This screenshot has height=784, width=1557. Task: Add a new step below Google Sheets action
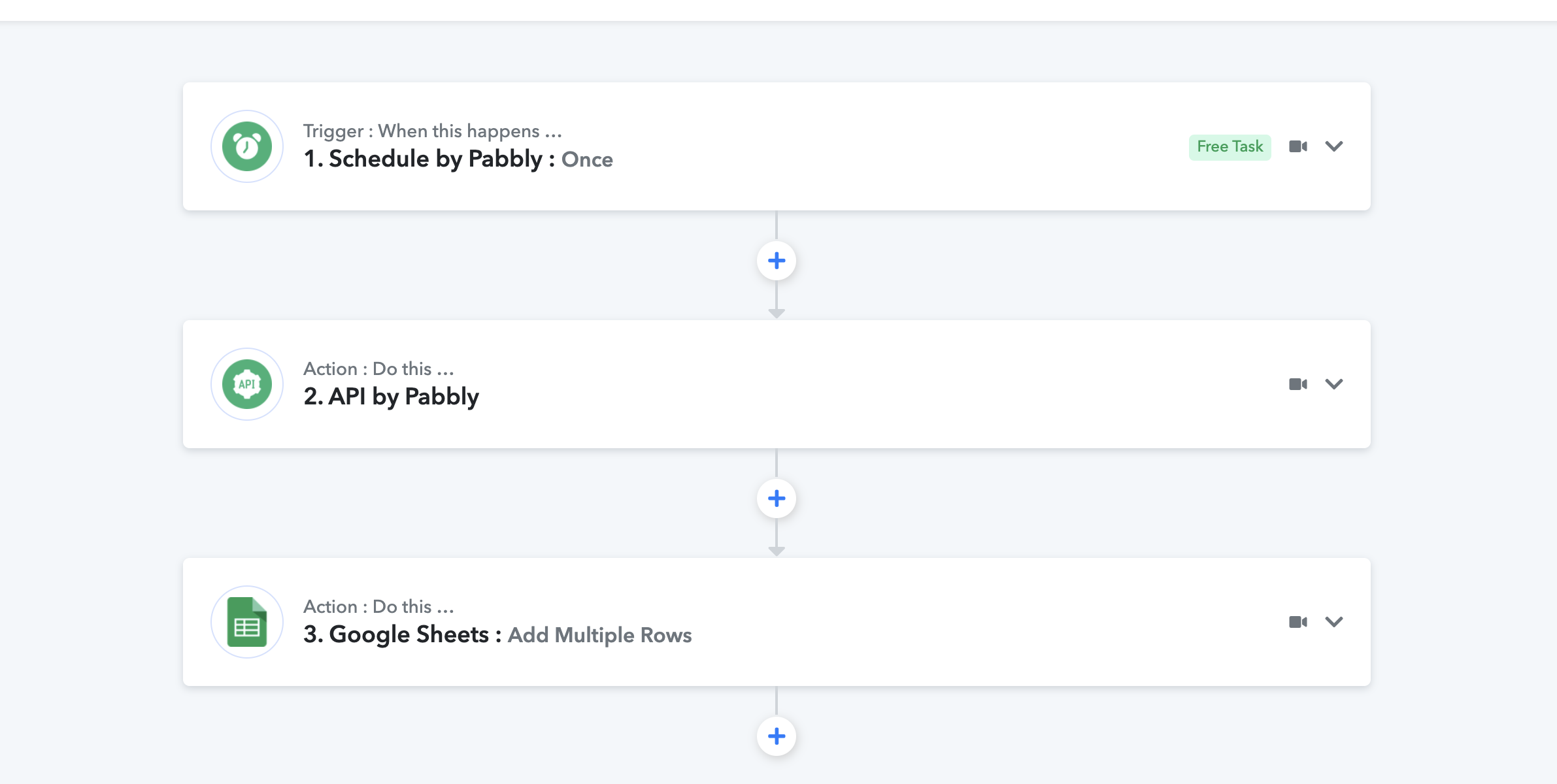tap(777, 736)
